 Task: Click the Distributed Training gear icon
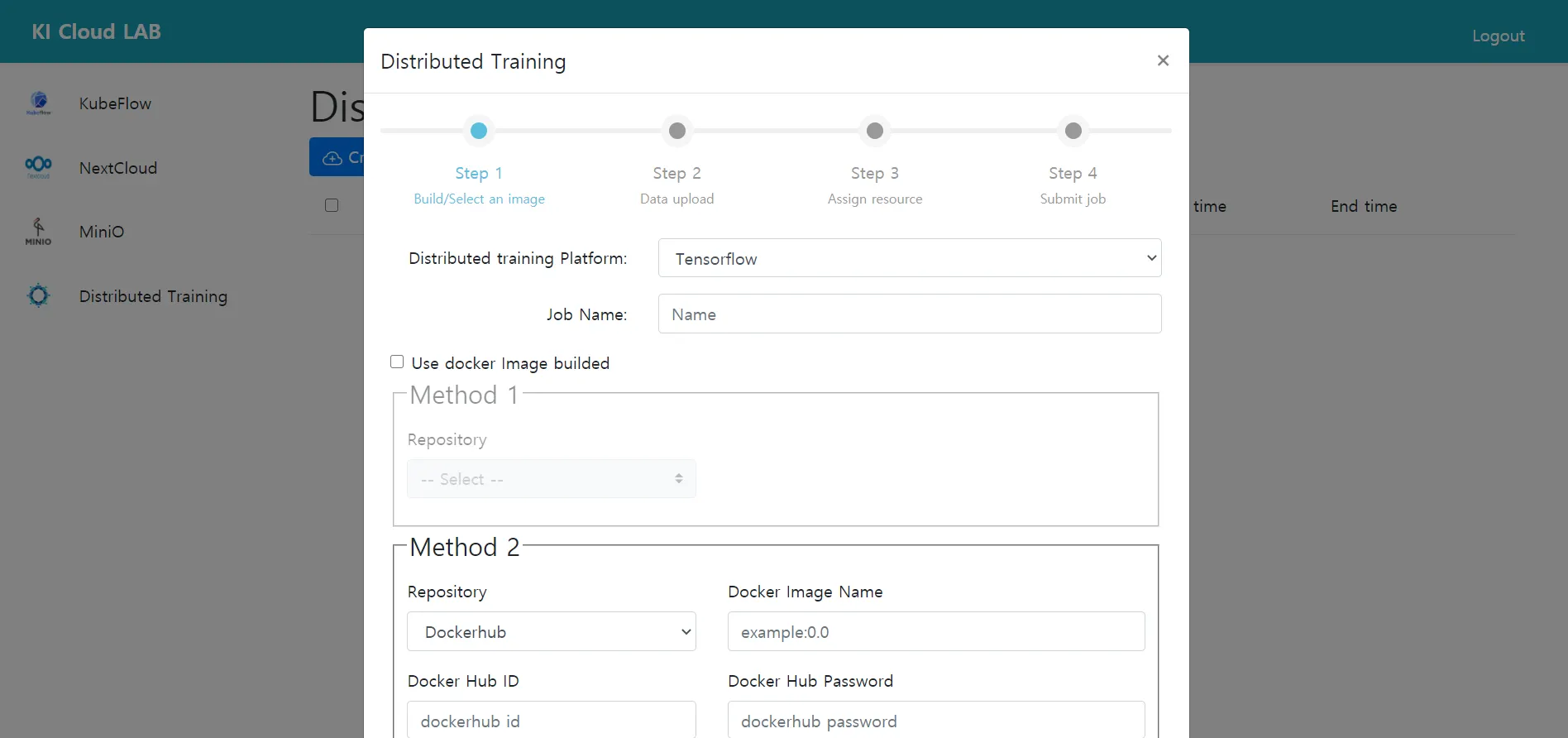[39, 295]
